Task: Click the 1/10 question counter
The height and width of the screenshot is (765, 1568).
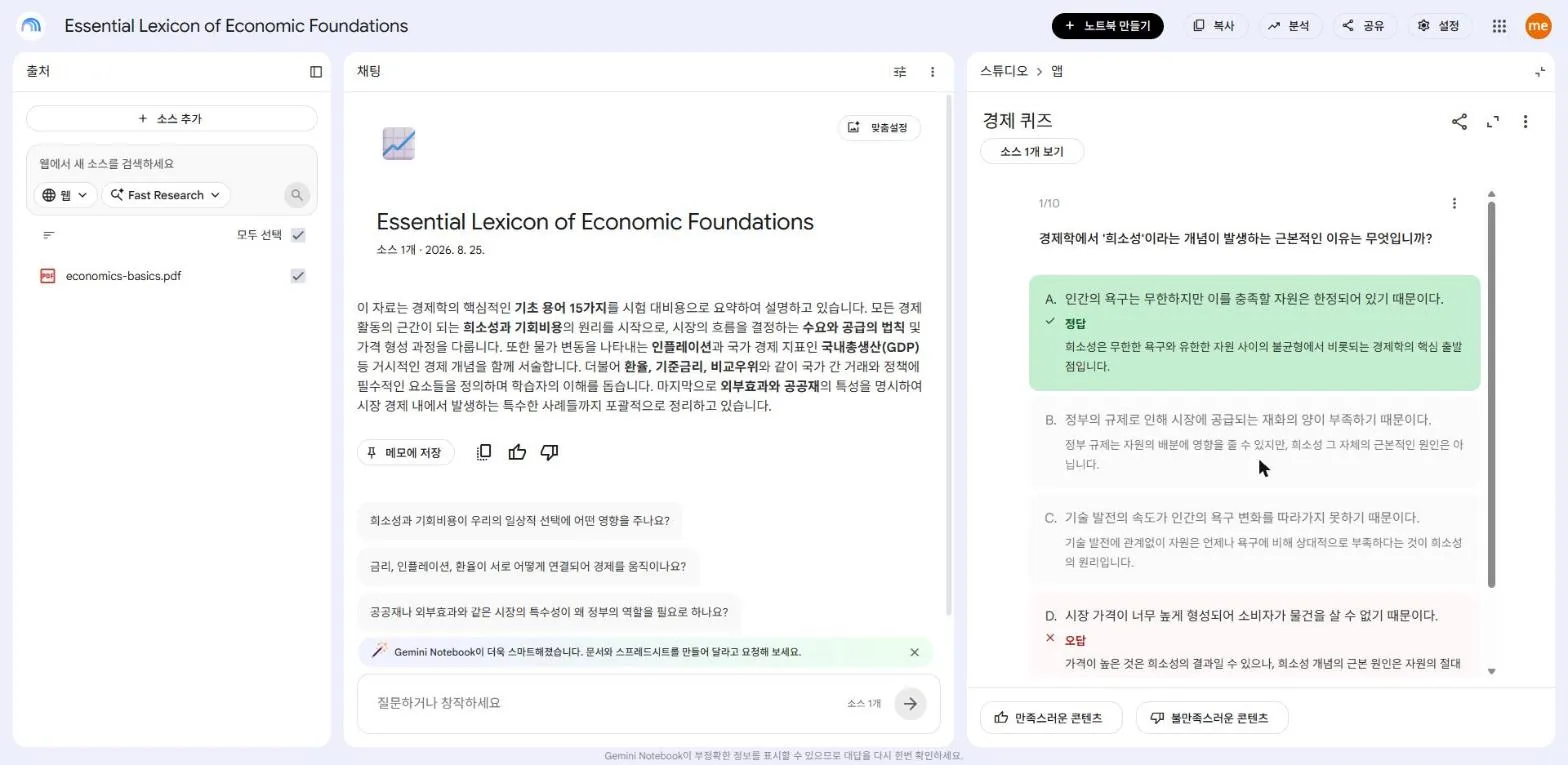Action: (x=1049, y=203)
